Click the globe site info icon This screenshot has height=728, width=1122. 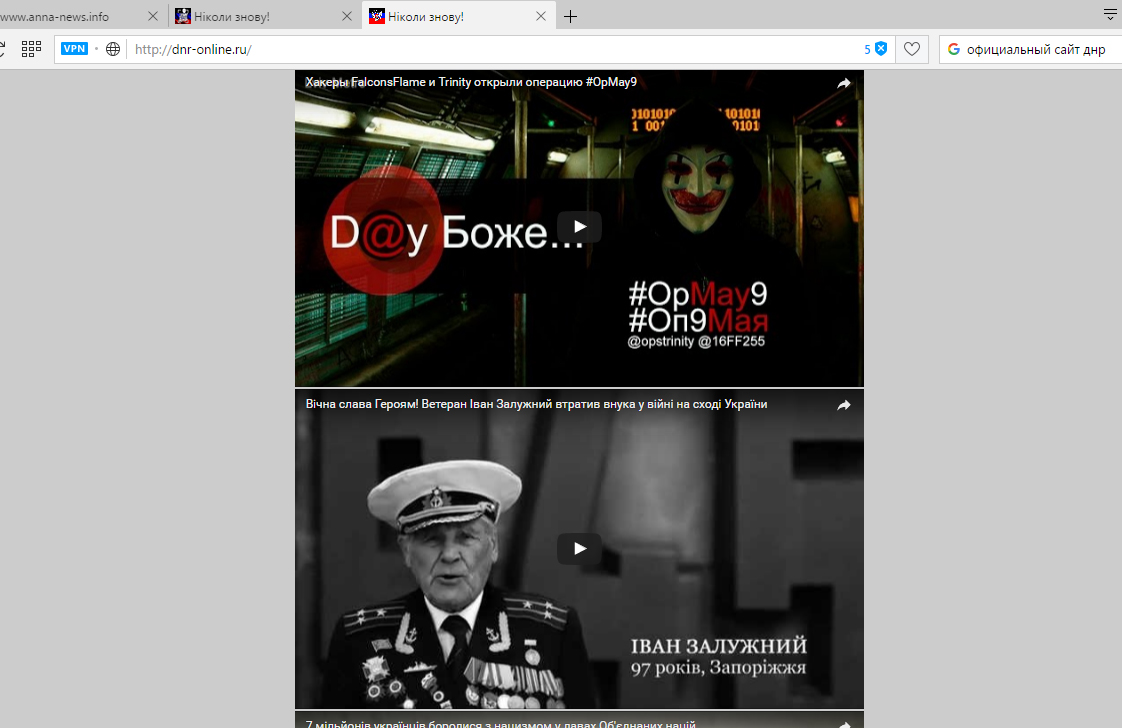tap(113, 49)
